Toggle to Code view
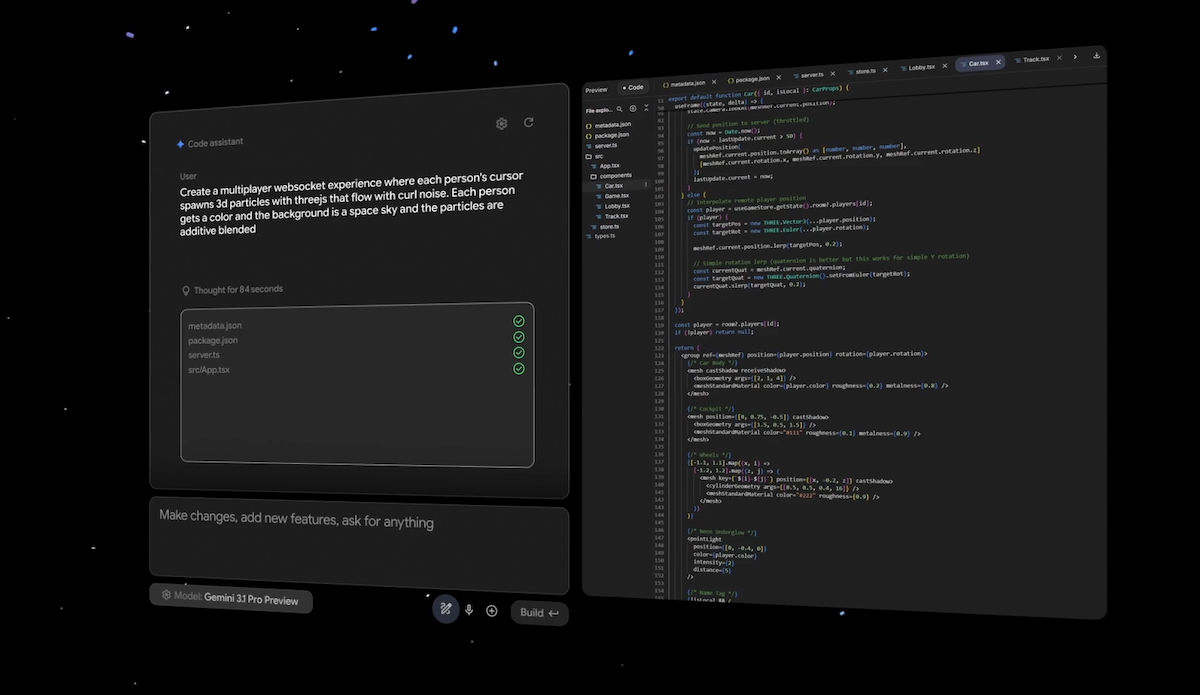 point(632,88)
